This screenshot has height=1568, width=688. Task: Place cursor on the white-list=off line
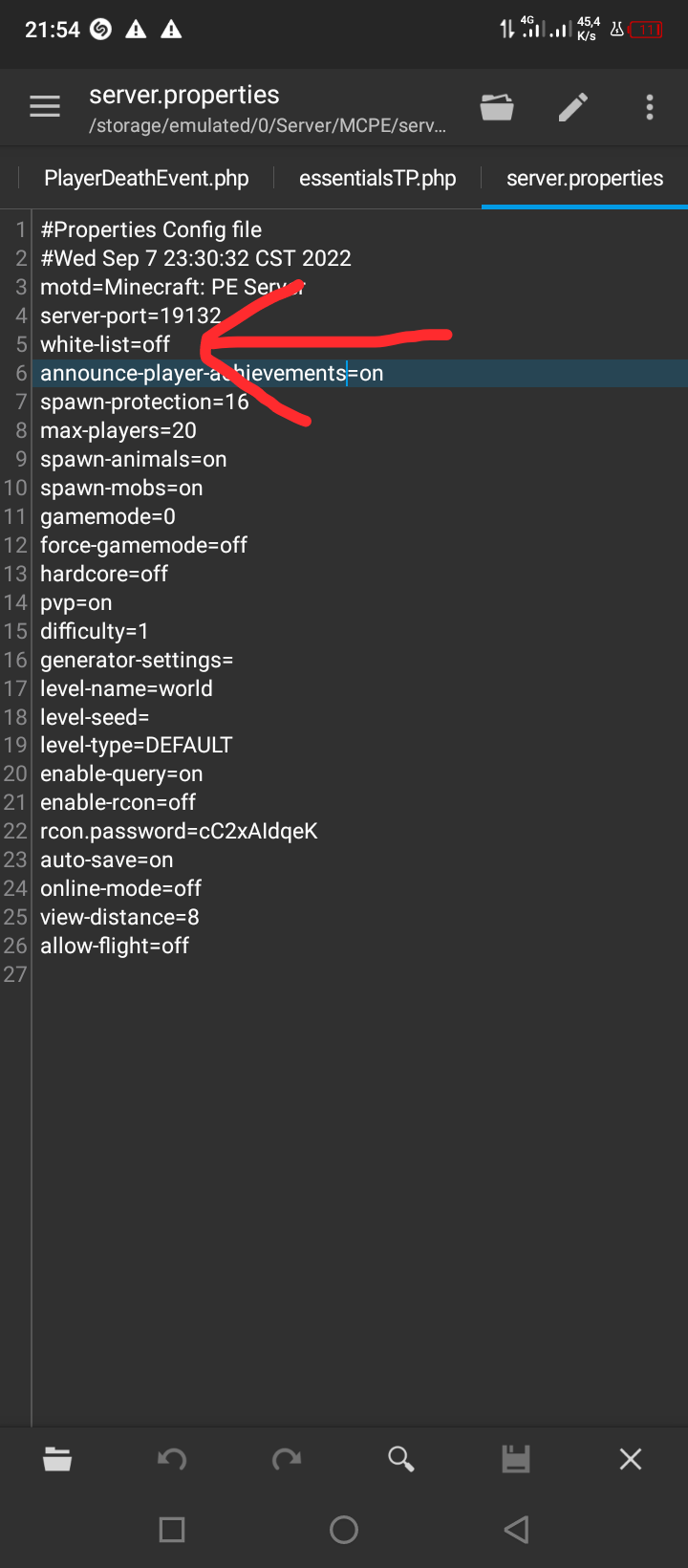tap(105, 344)
